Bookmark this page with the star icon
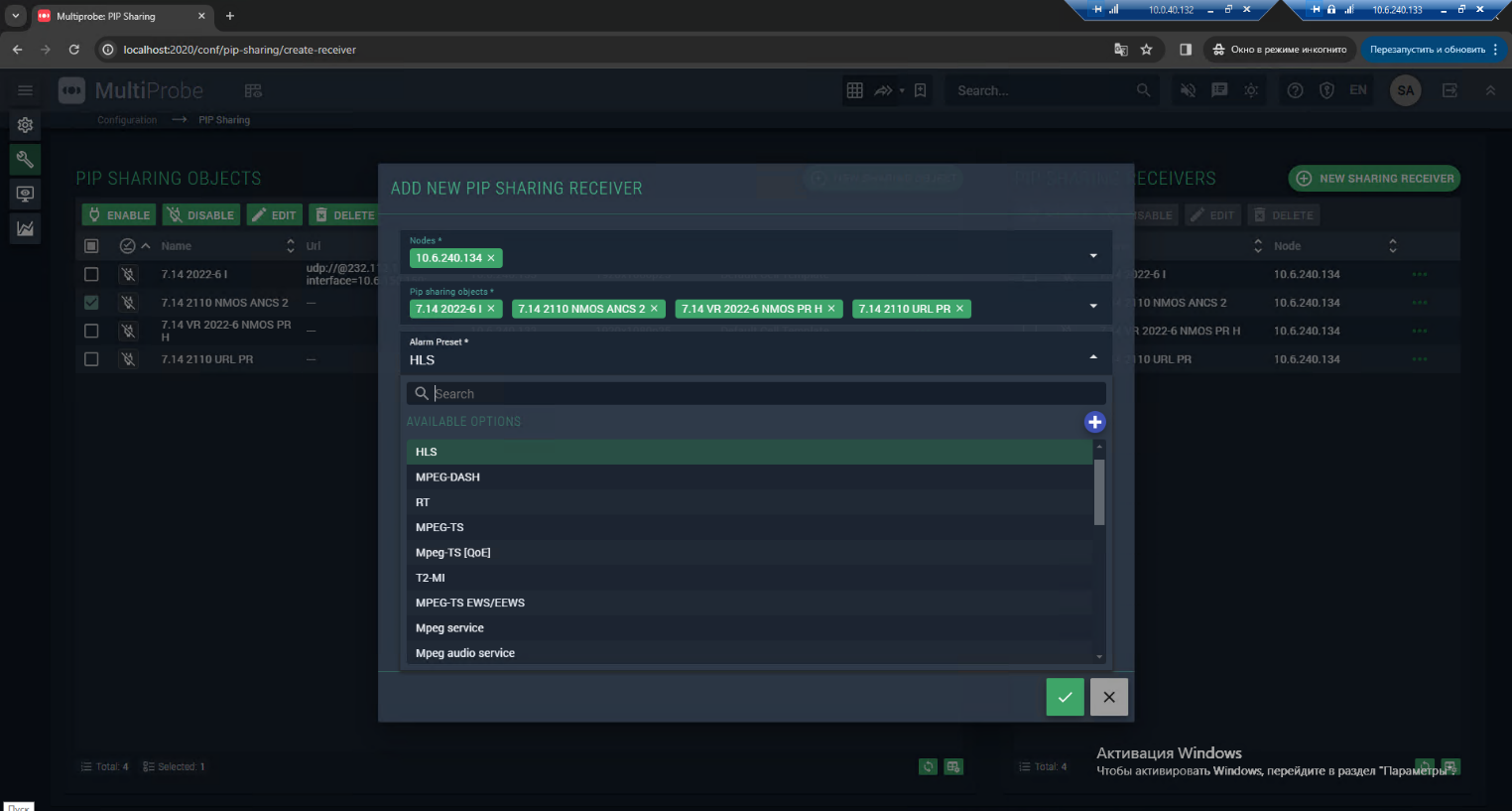 (1146, 50)
